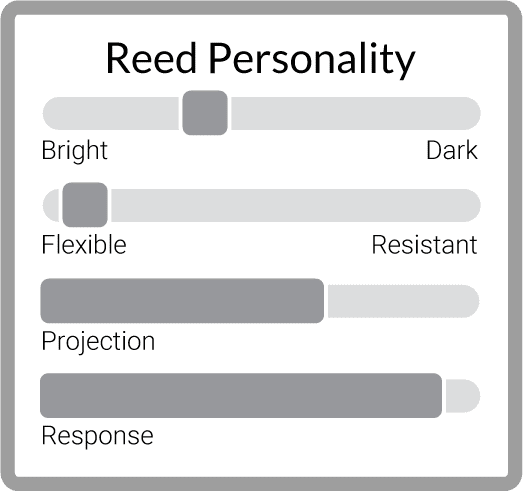The image size is (523, 492).
Task: Click the Bright-Dark slider handle
Action: [205, 113]
